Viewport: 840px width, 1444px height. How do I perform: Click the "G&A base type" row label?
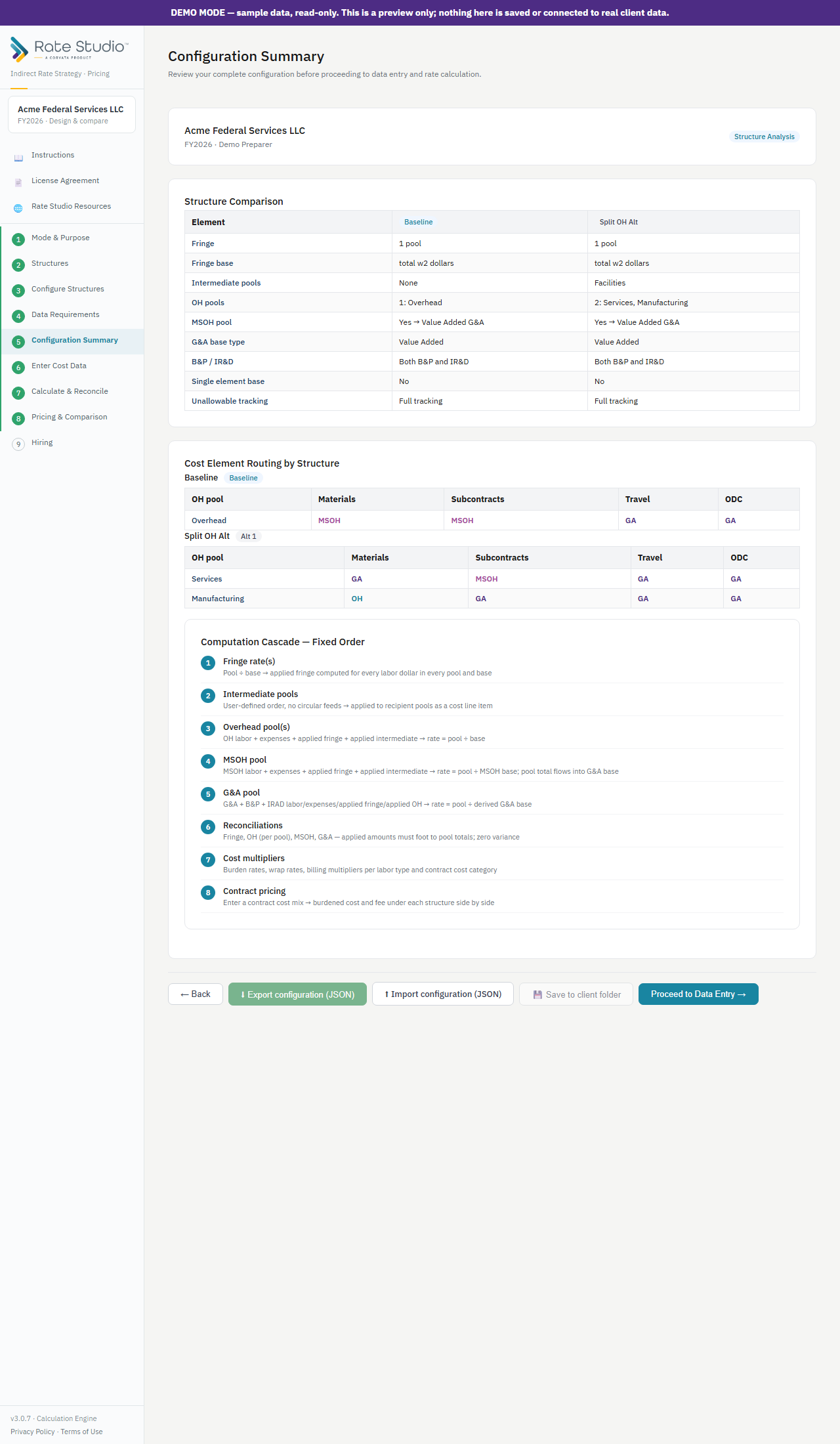coord(218,342)
